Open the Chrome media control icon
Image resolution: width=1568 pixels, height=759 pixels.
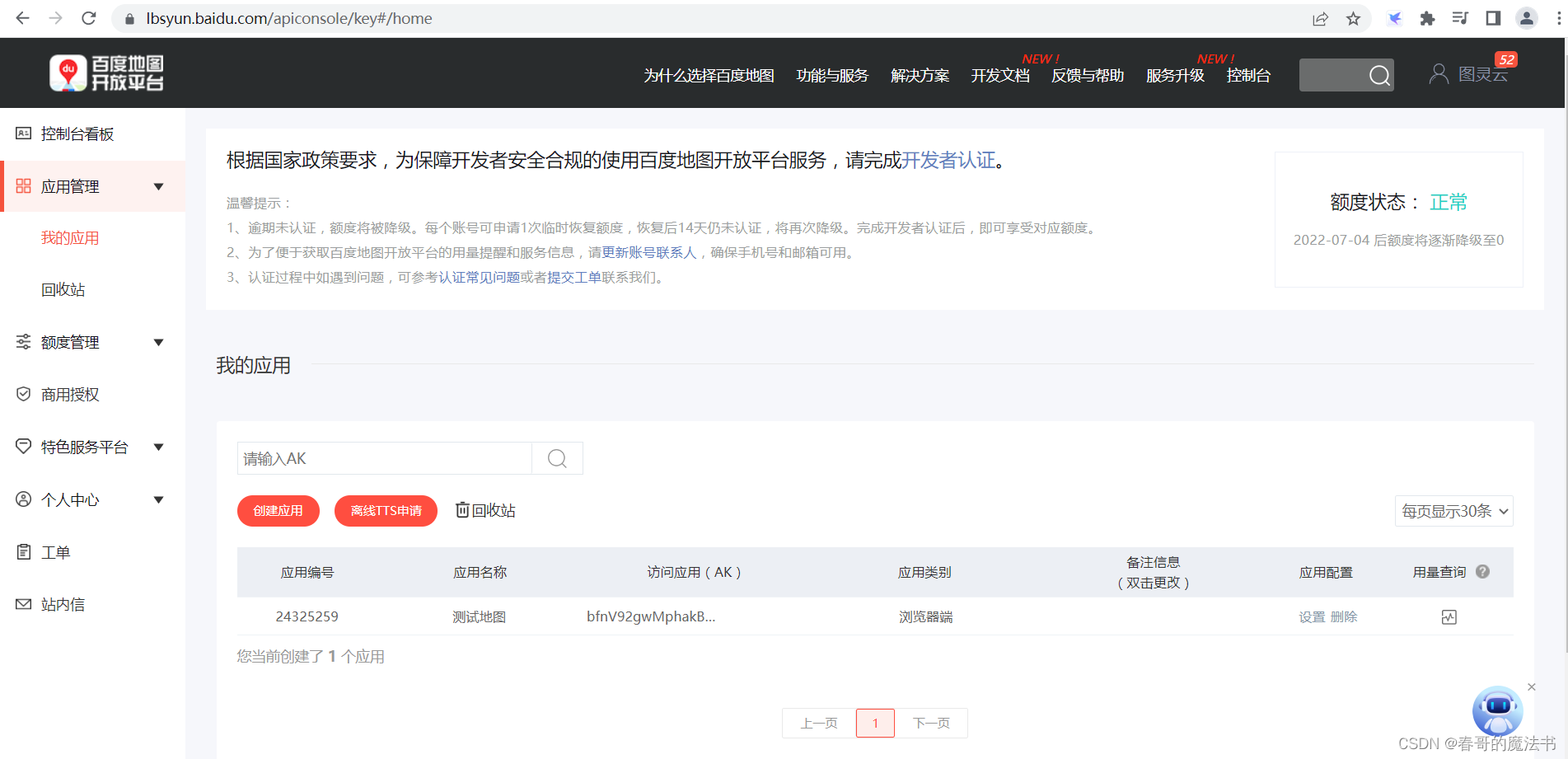click(1460, 18)
